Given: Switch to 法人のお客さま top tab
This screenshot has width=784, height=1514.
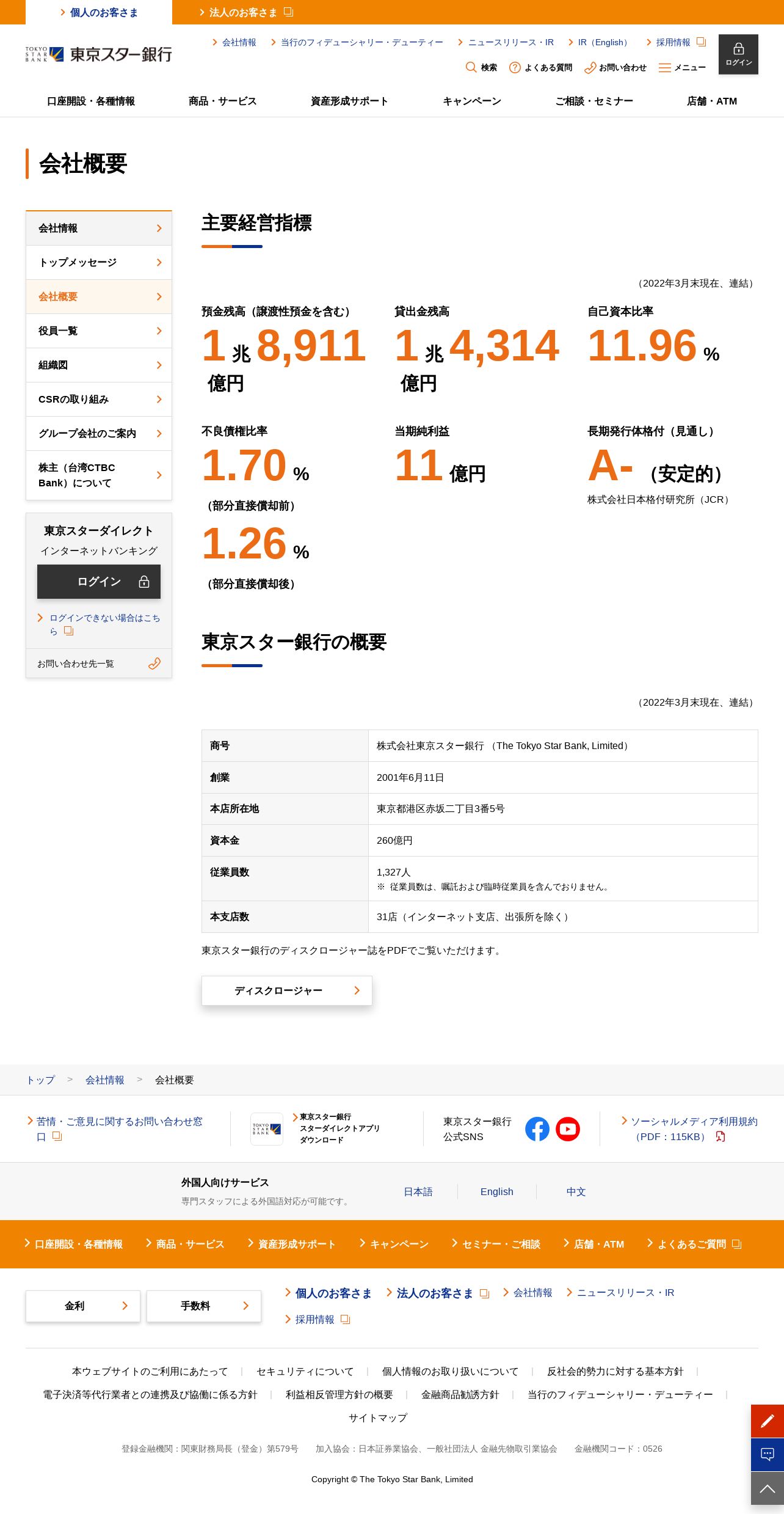Looking at the screenshot, I should tap(245, 12).
